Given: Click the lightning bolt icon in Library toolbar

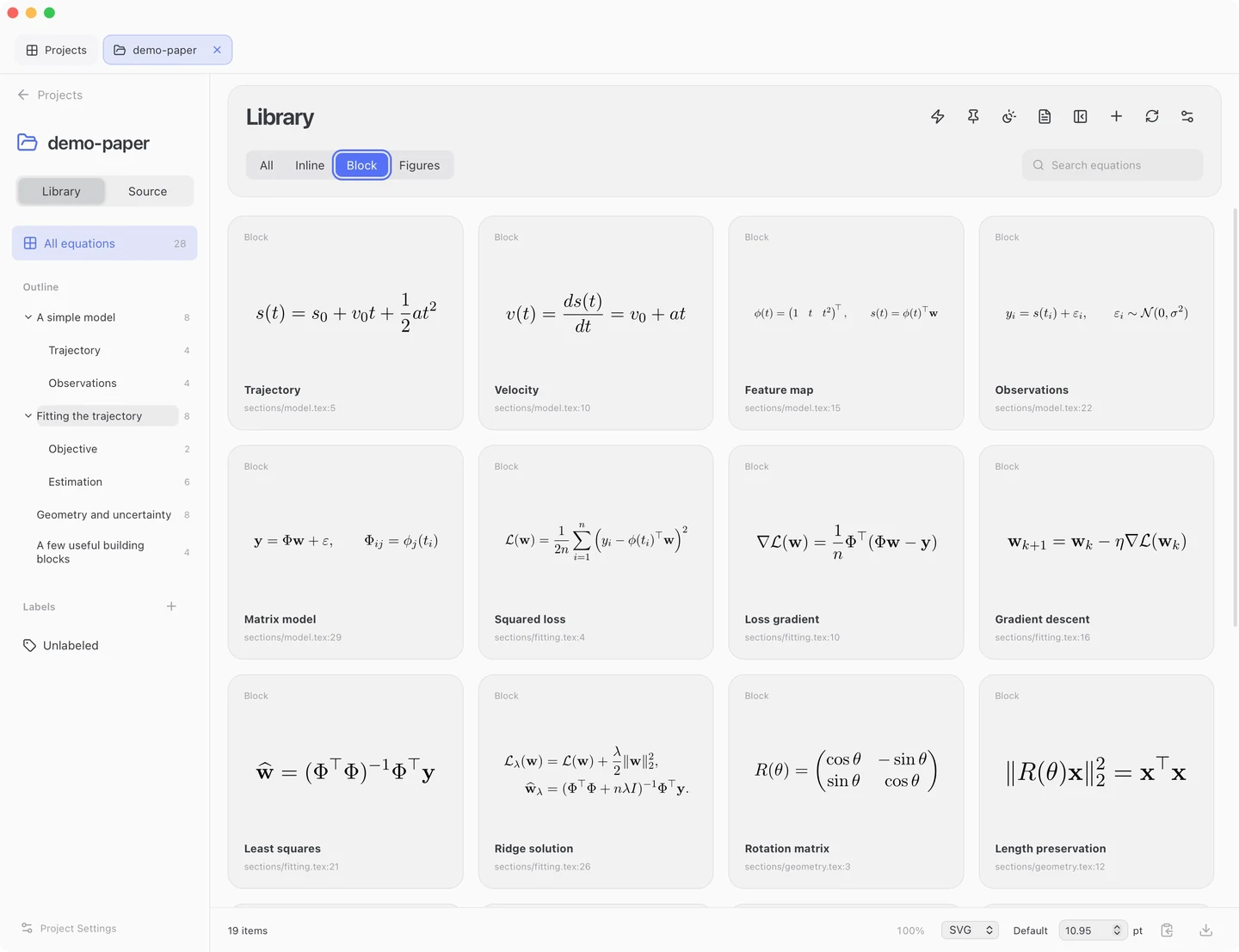Looking at the screenshot, I should pyautogui.click(x=938, y=116).
